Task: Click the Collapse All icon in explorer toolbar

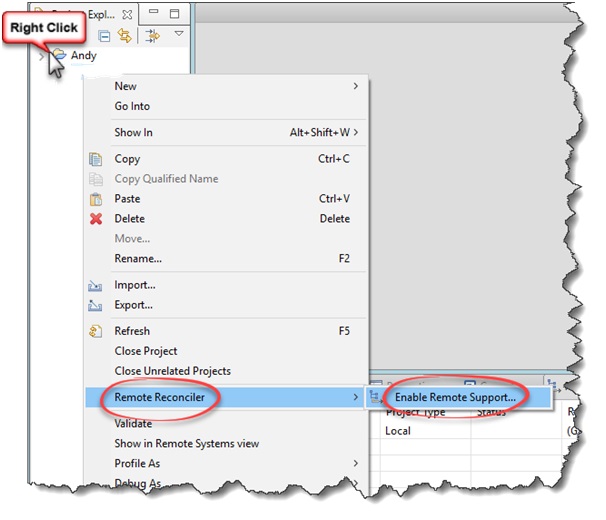Action: 104,36
